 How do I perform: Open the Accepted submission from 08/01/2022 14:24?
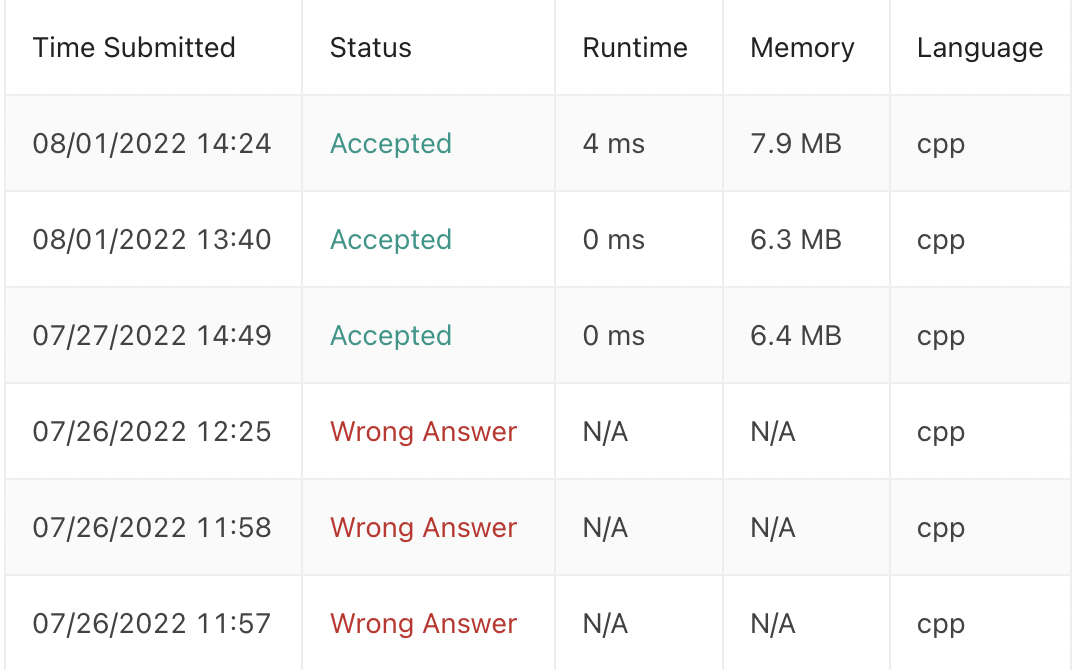pos(390,144)
